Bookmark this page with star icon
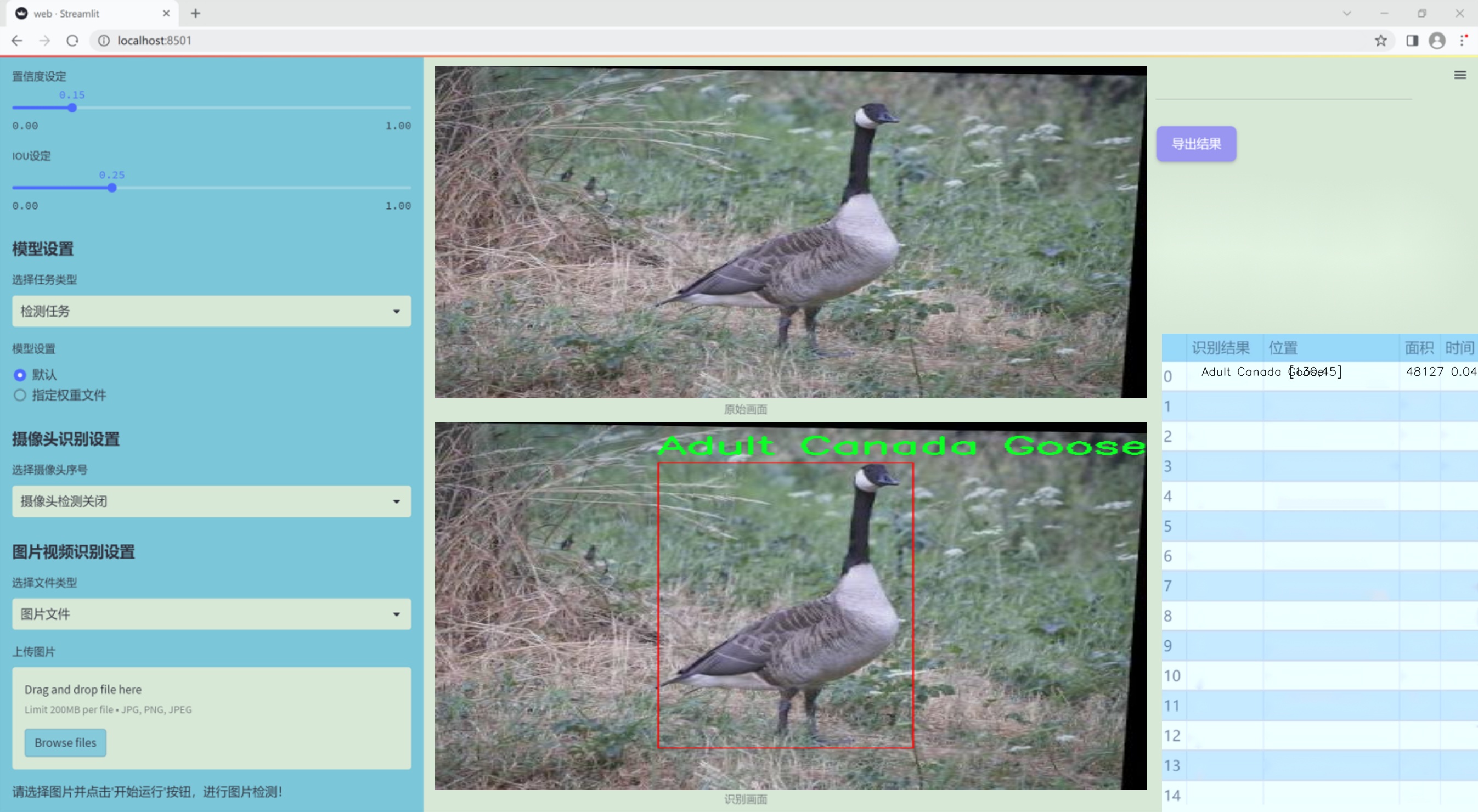Screen dimensions: 1478x812 (x=1380, y=40)
